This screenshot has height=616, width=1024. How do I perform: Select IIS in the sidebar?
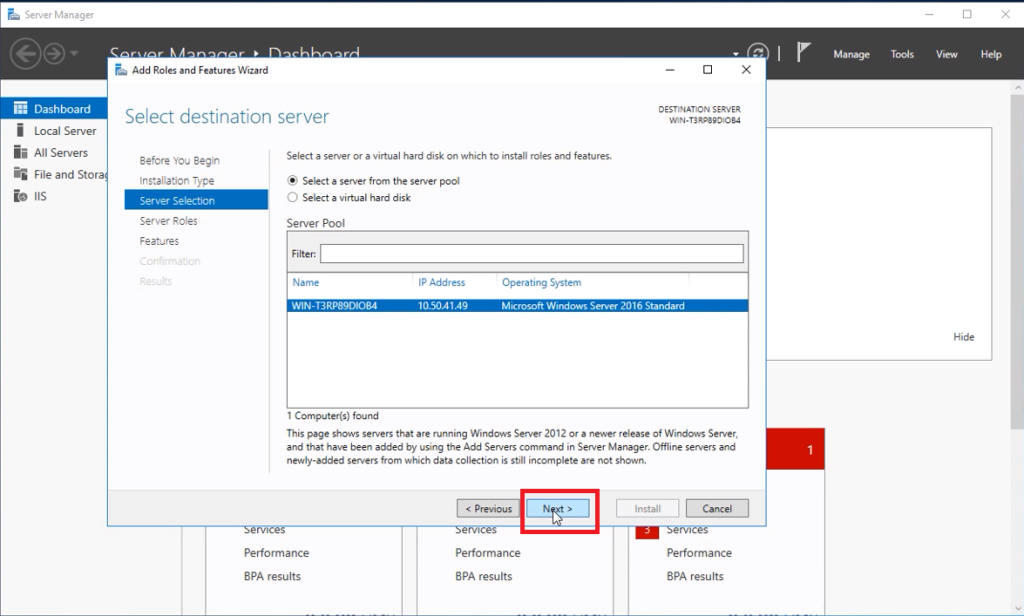pyautogui.click(x=45, y=196)
